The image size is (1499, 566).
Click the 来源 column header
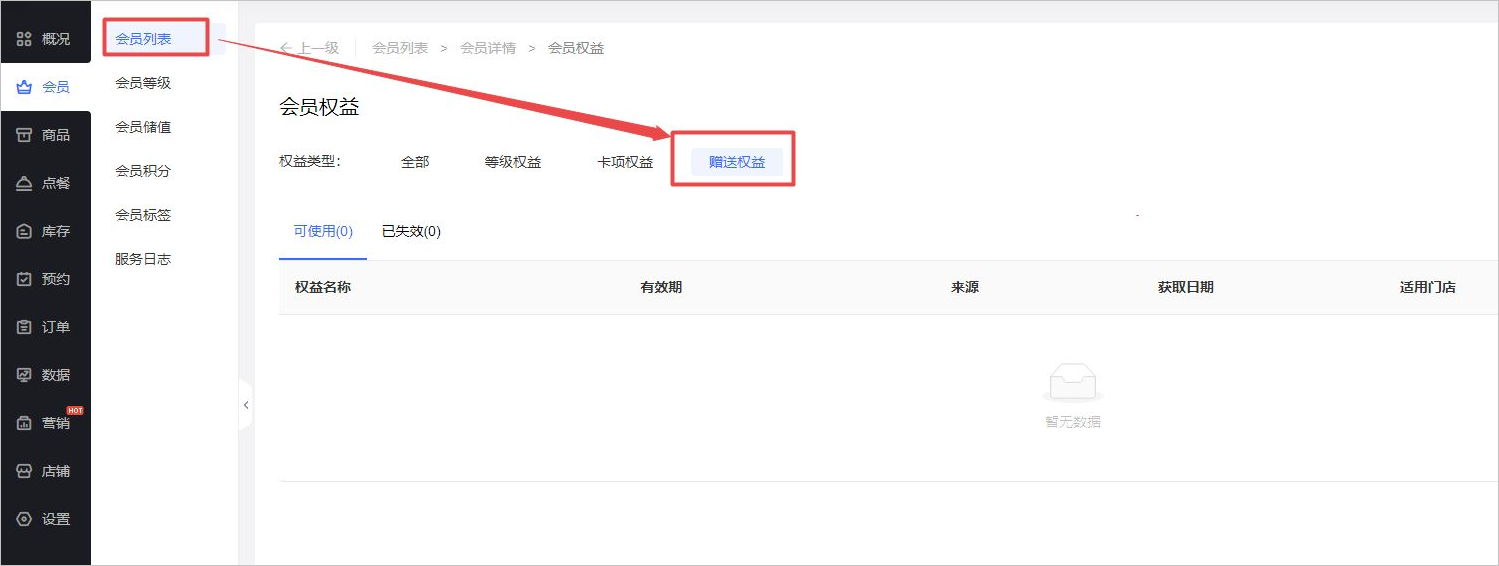coord(965,287)
